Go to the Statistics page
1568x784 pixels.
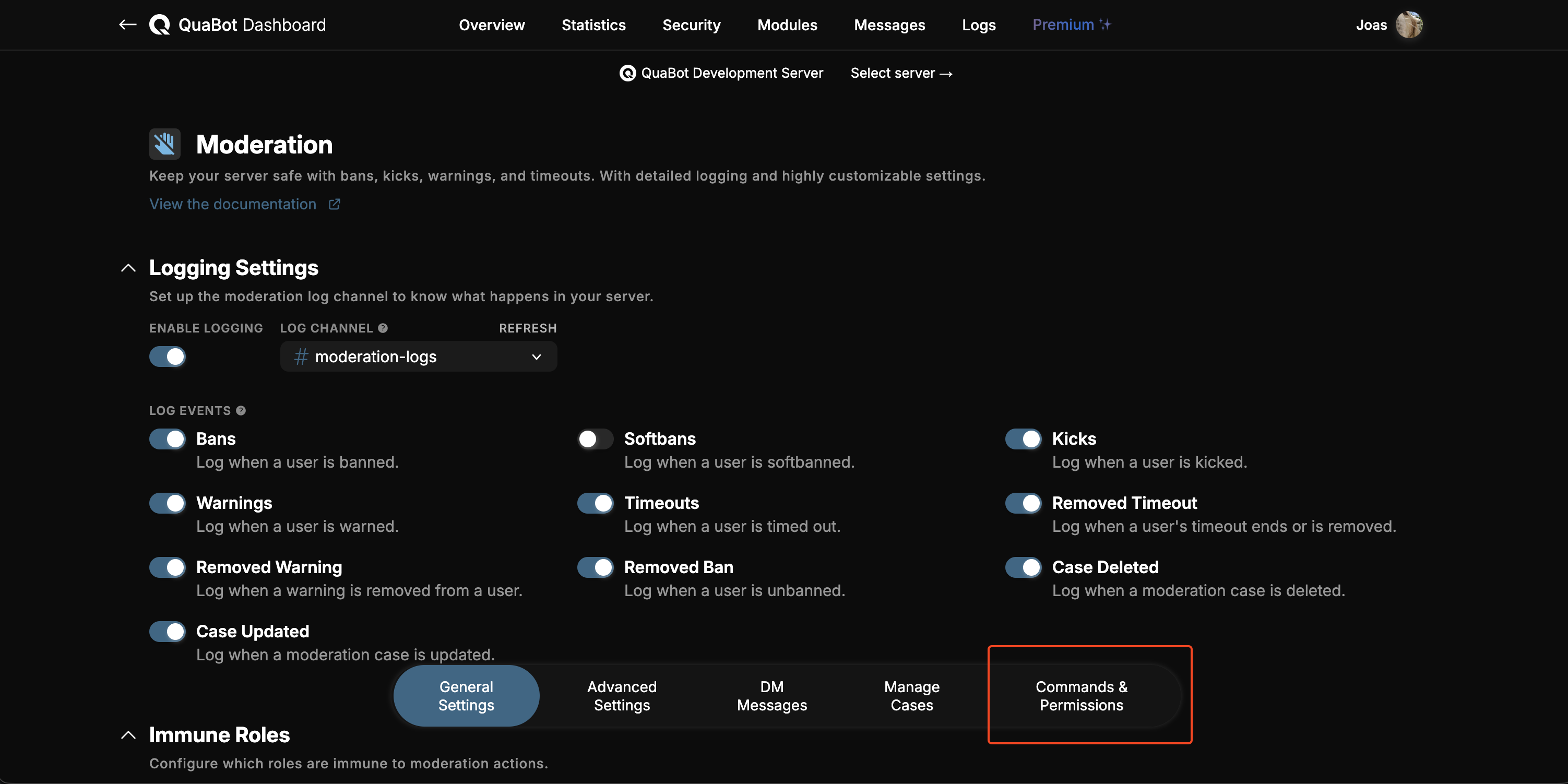pos(593,25)
